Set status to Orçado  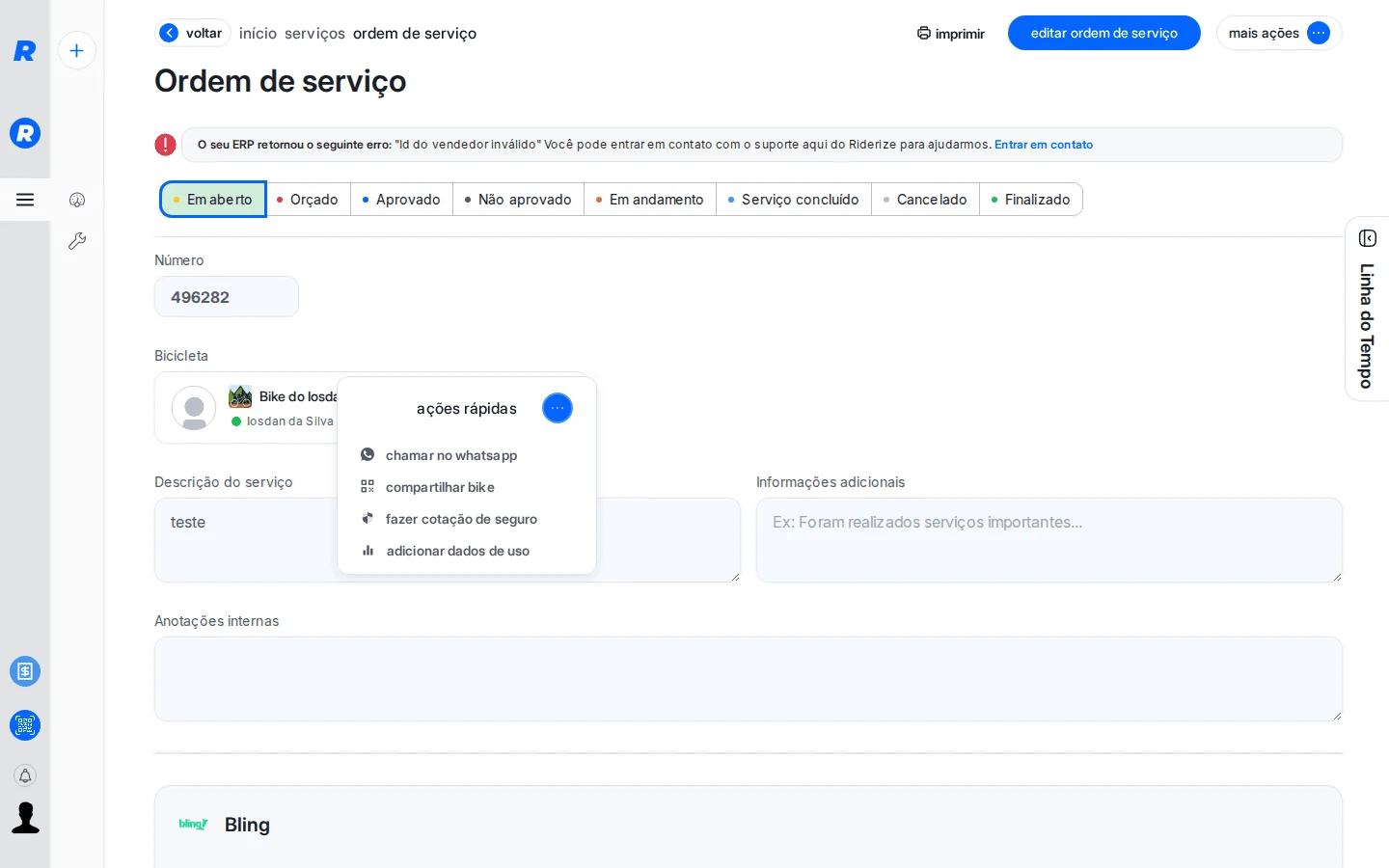(308, 200)
